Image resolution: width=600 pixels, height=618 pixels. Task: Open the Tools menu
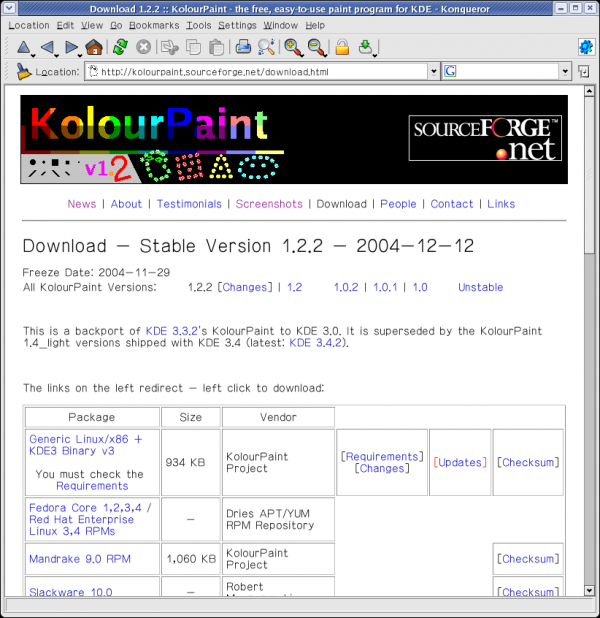[x=199, y=26]
